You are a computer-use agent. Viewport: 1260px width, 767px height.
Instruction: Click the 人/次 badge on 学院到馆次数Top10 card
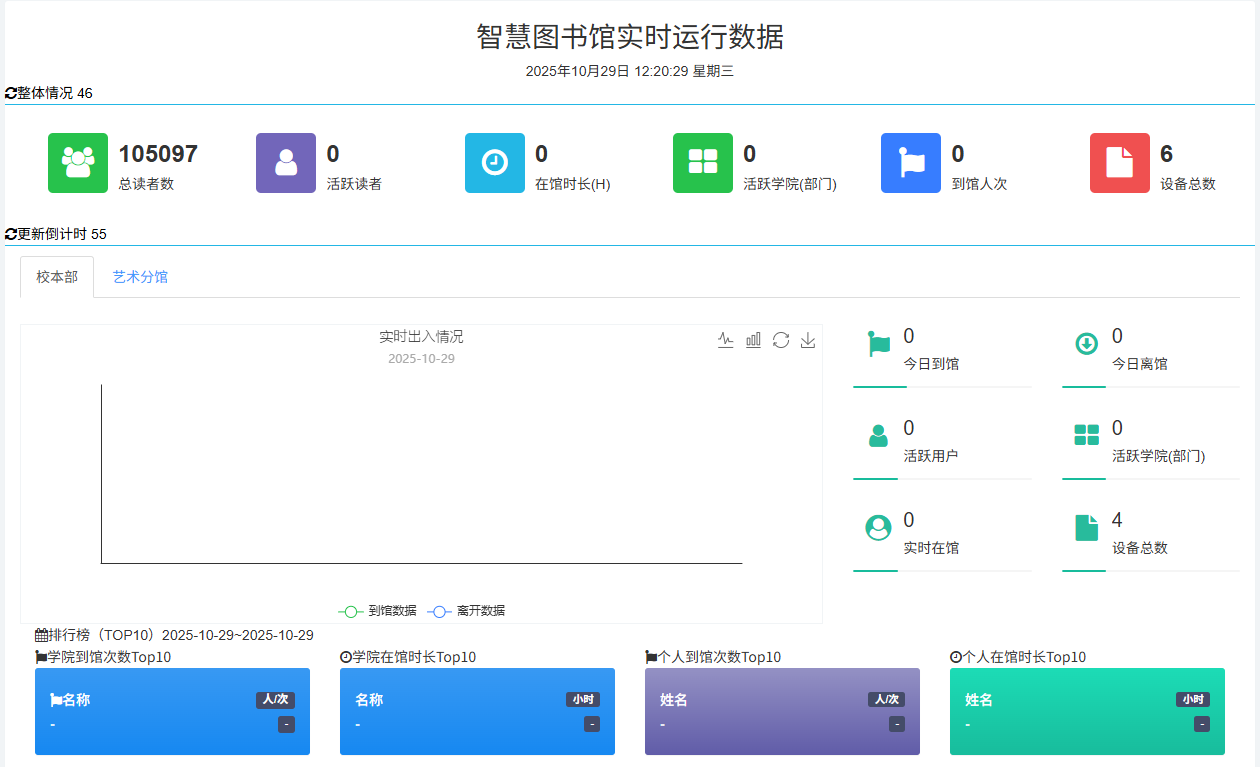click(x=274, y=700)
